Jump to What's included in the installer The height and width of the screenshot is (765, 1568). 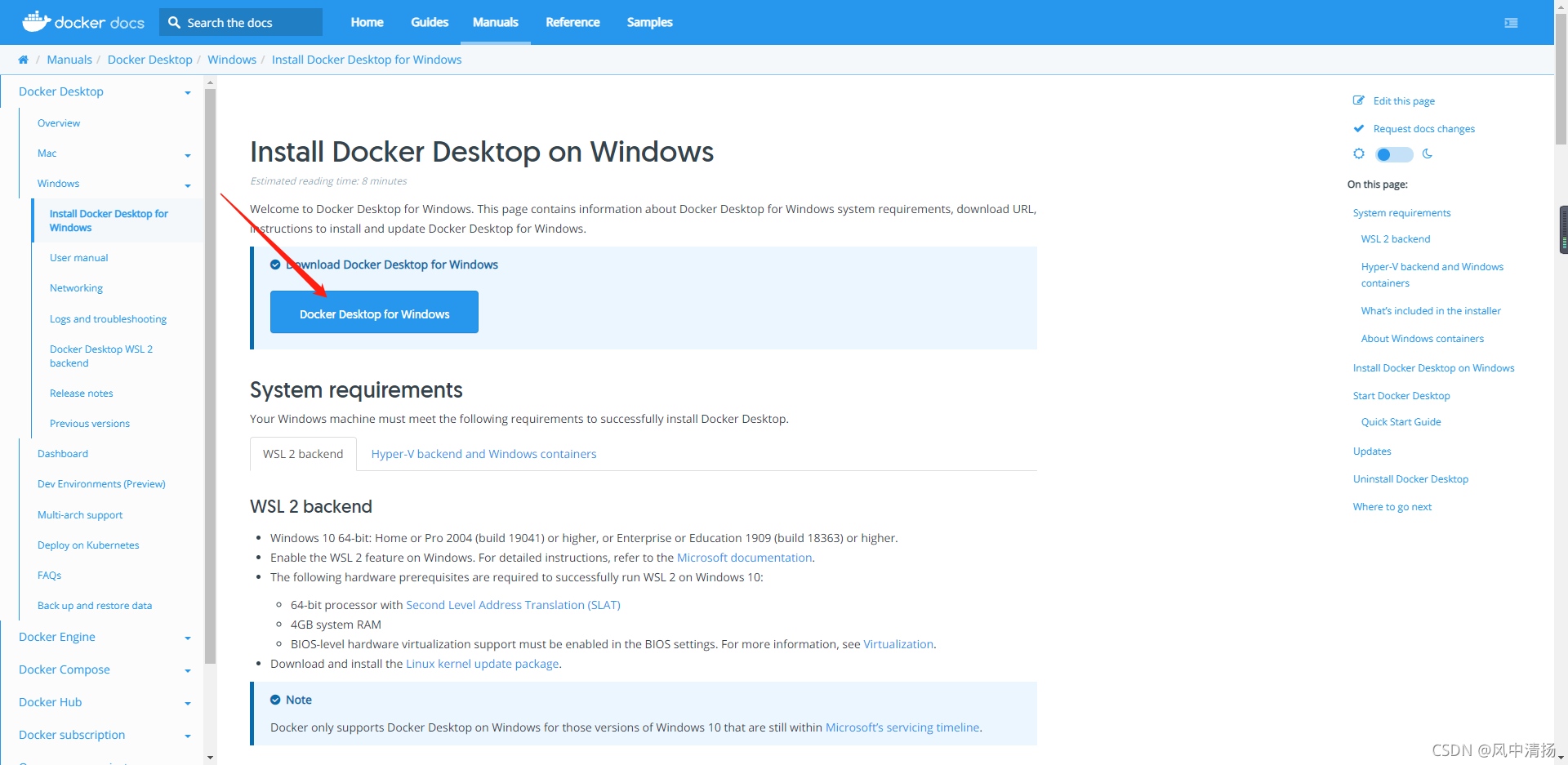pos(1431,311)
